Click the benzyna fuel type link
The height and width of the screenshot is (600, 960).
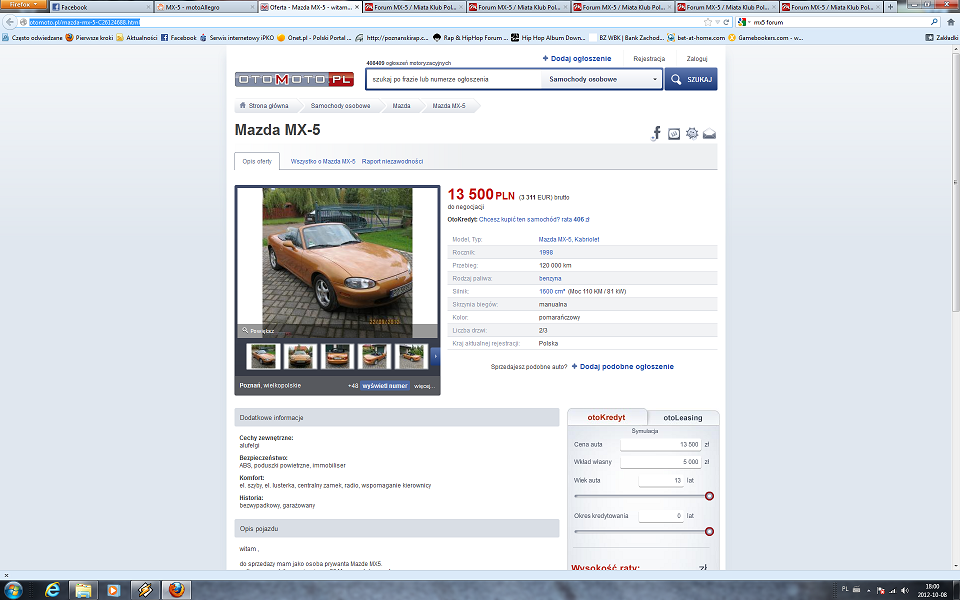[550, 279]
